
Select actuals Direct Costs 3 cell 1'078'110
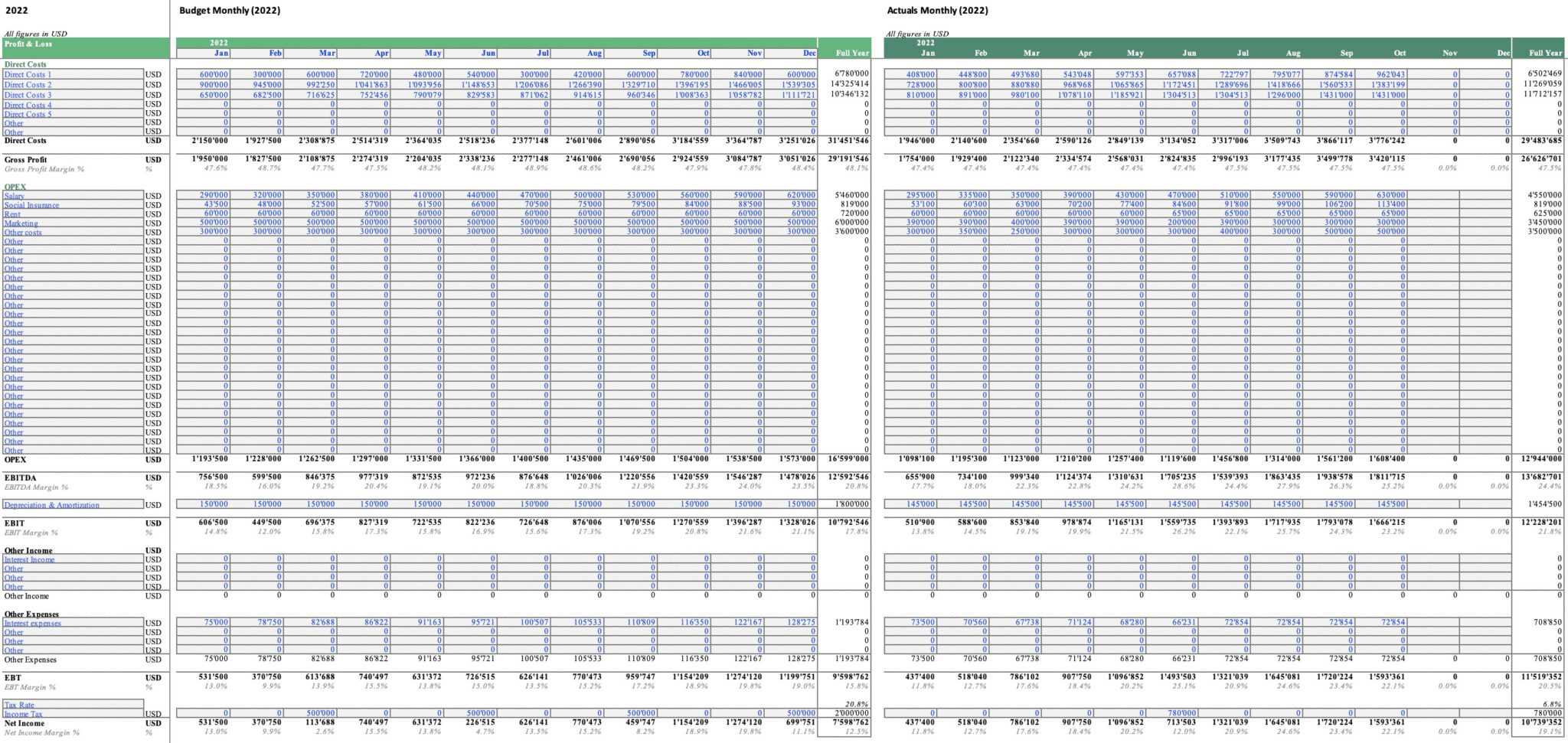[1067, 95]
